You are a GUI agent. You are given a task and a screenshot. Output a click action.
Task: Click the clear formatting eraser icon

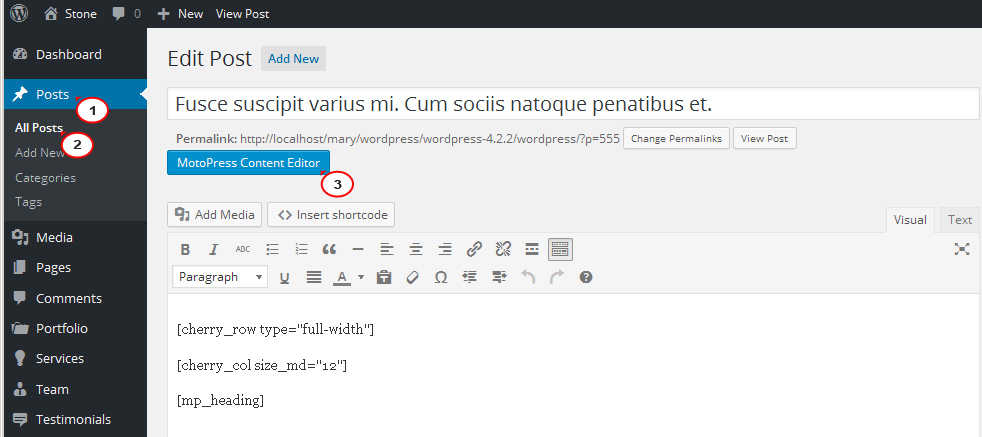coord(412,277)
